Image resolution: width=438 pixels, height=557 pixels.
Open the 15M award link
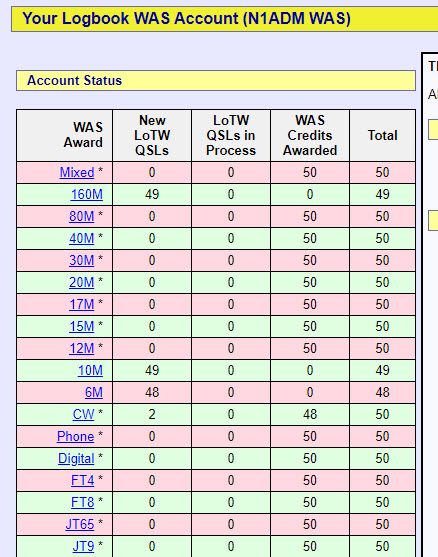coord(81,327)
